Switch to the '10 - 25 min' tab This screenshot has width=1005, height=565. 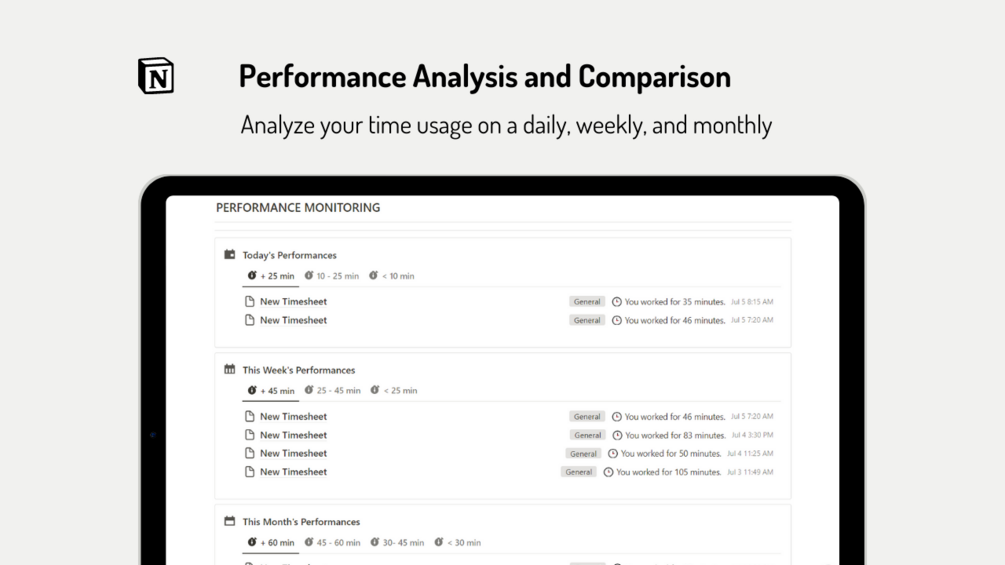coord(331,276)
